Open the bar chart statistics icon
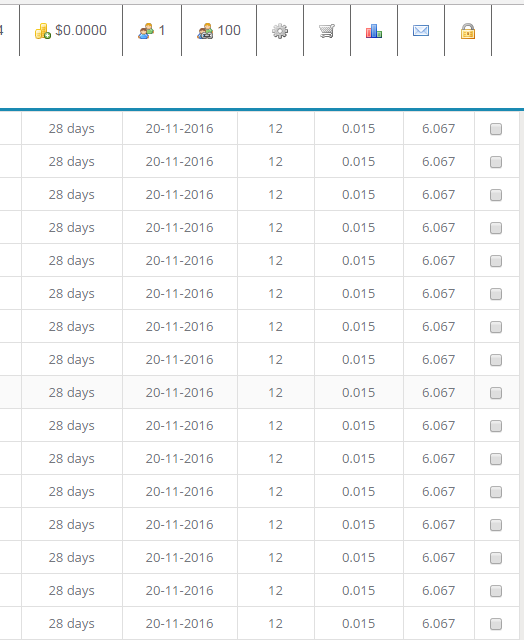This screenshot has width=524, height=640. point(374,31)
